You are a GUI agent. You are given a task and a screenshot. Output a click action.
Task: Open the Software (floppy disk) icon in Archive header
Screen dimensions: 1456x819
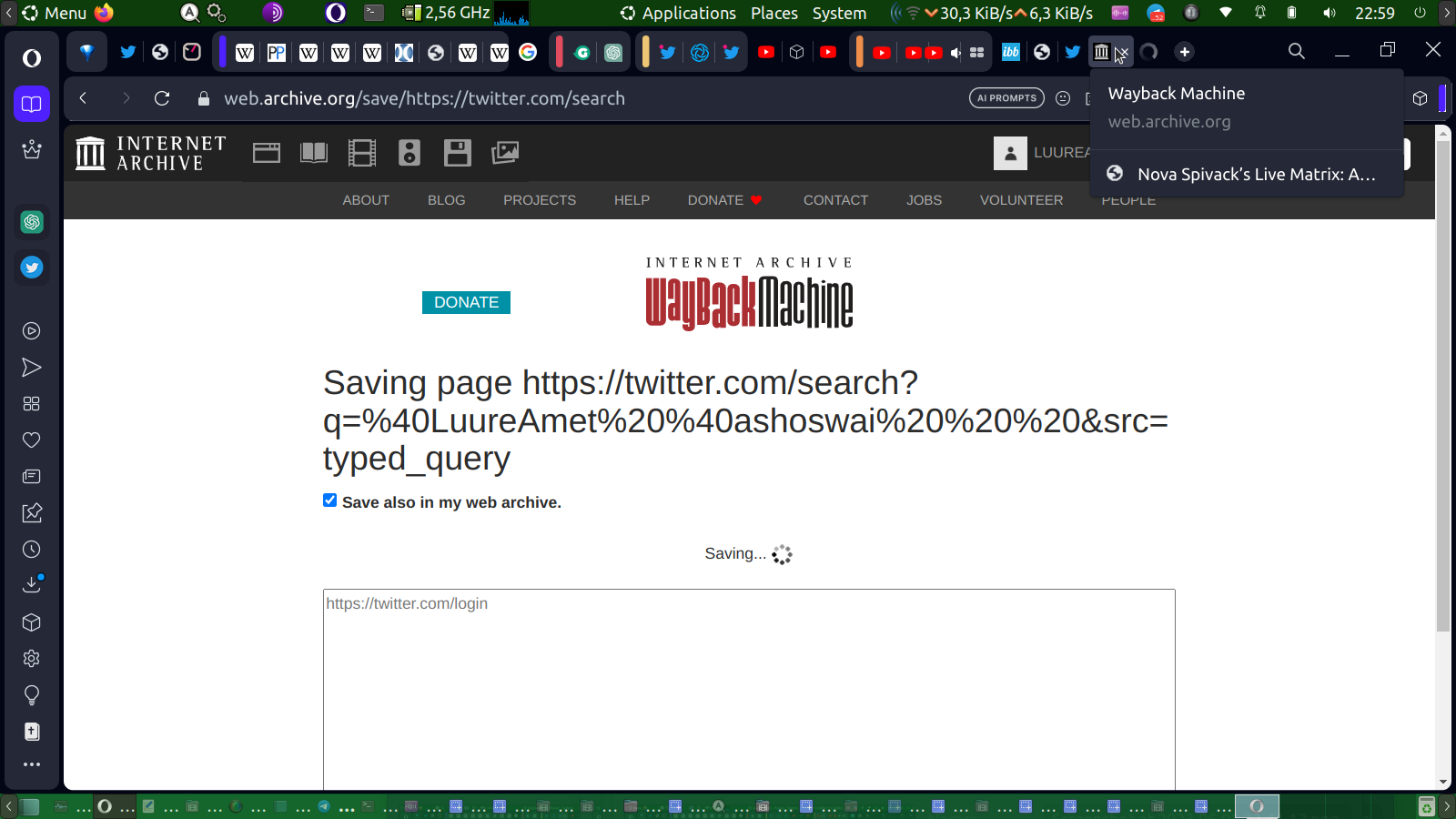pyautogui.click(x=458, y=153)
